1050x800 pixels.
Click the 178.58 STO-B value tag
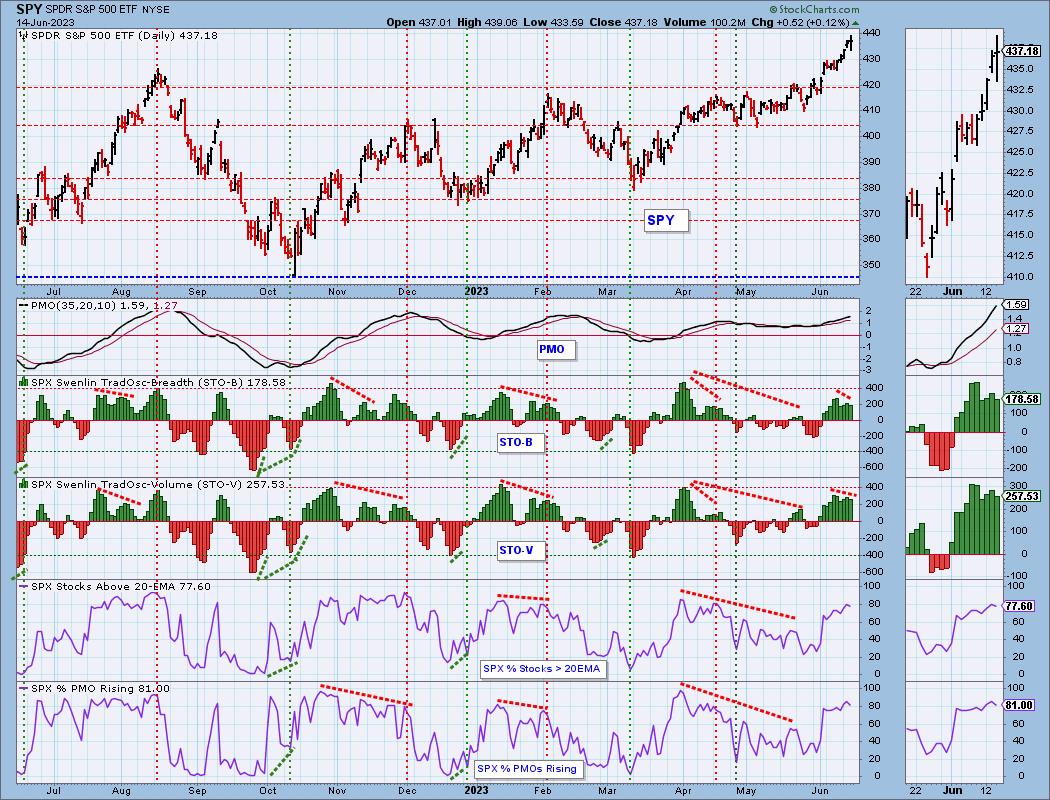(x=1022, y=399)
